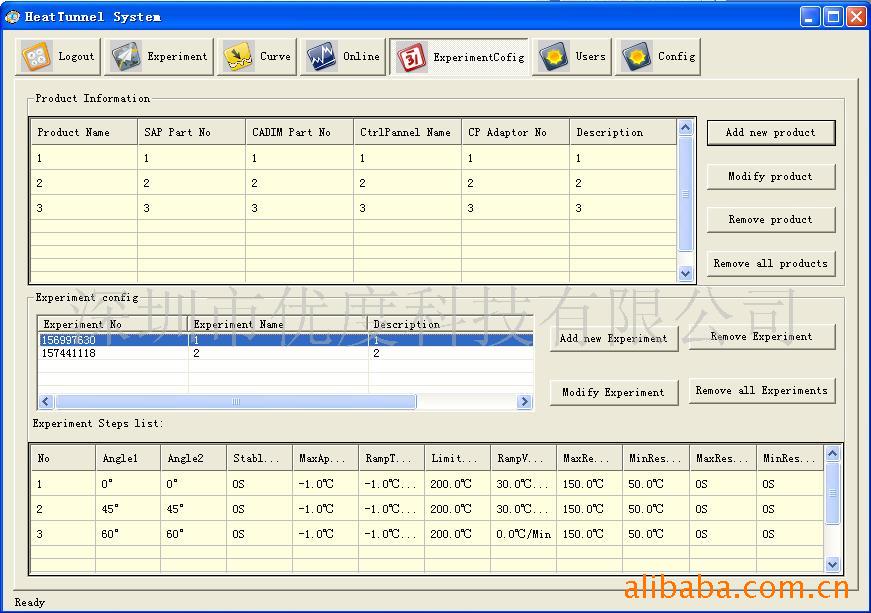Click the Product Name column header
Image resolution: width=871 pixels, height=613 pixels.
[84, 132]
